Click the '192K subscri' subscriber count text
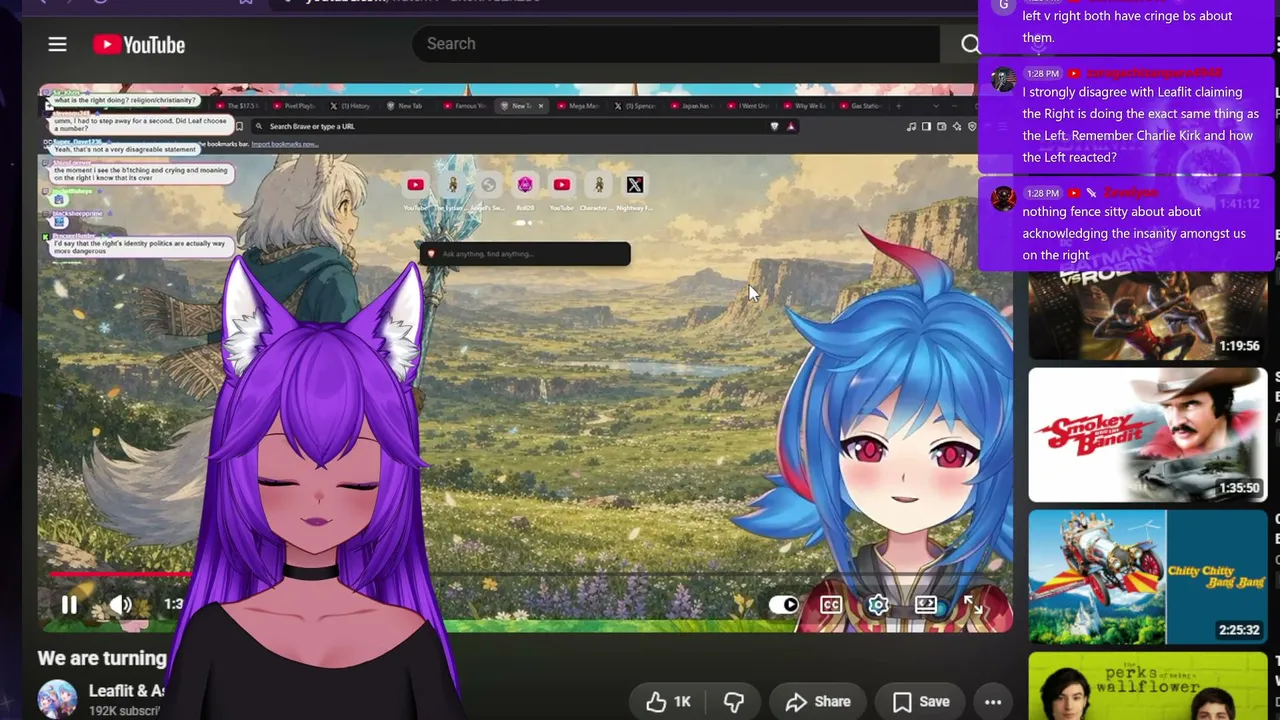Image resolution: width=1280 pixels, height=720 pixels. (x=124, y=711)
